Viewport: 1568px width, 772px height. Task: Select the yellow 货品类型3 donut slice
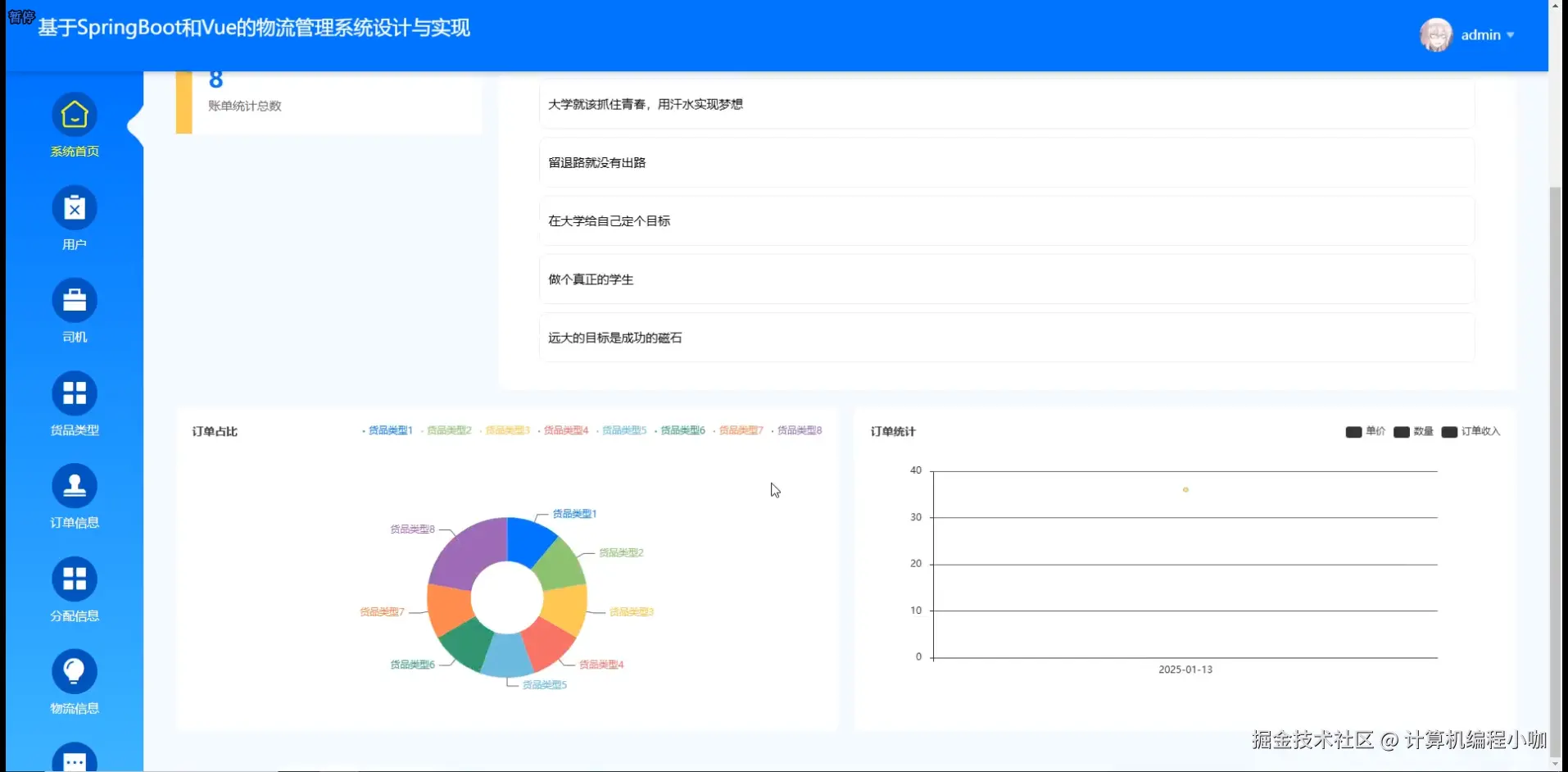coord(566,610)
